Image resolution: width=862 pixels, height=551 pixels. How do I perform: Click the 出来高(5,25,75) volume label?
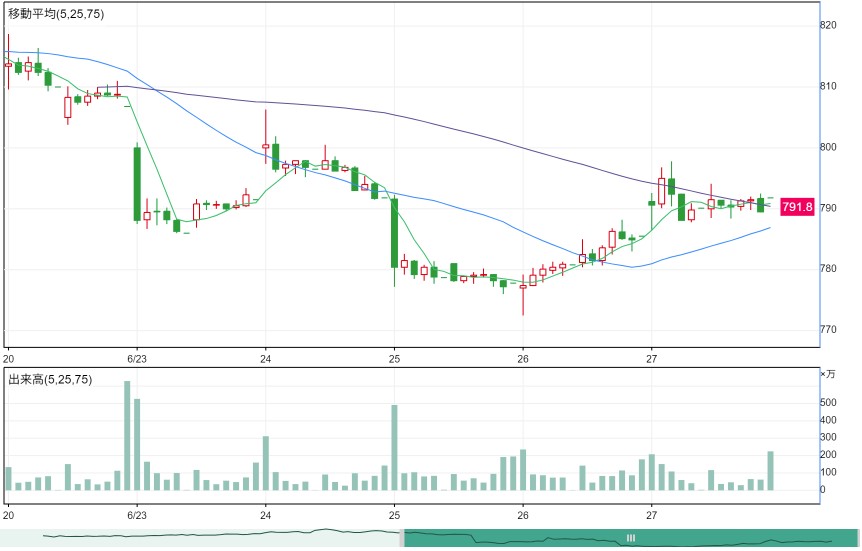pyautogui.click(x=50, y=379)
